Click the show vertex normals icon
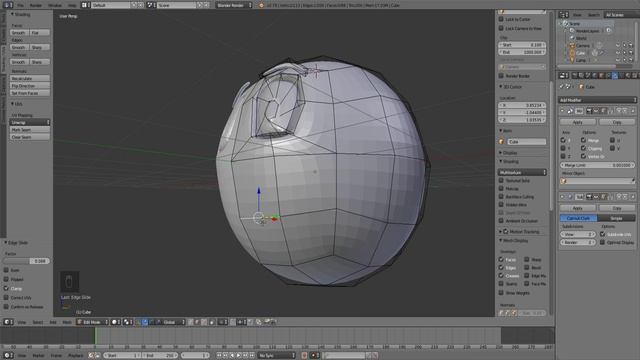The width and height of the screenshot is (640, 360). 502,313
